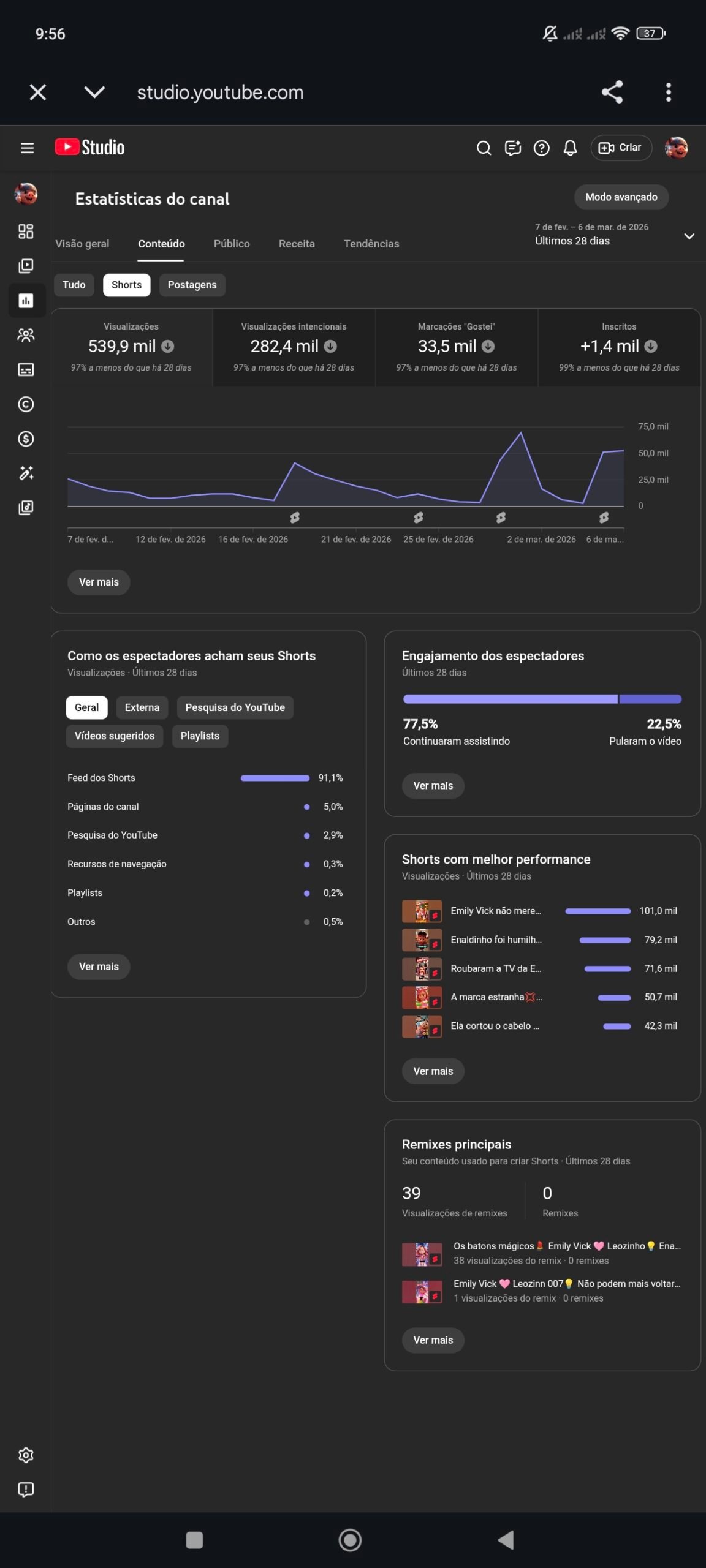Open the Copyright sidebar icon
Screen dimensions: 706x1568
[26, 404]
